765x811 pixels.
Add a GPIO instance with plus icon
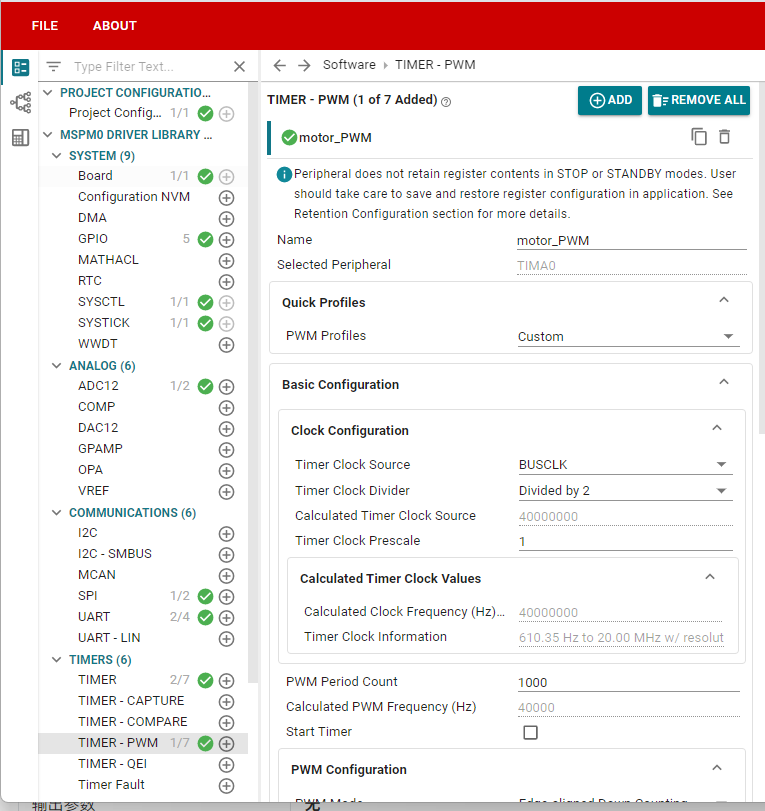tap(226, 239)
